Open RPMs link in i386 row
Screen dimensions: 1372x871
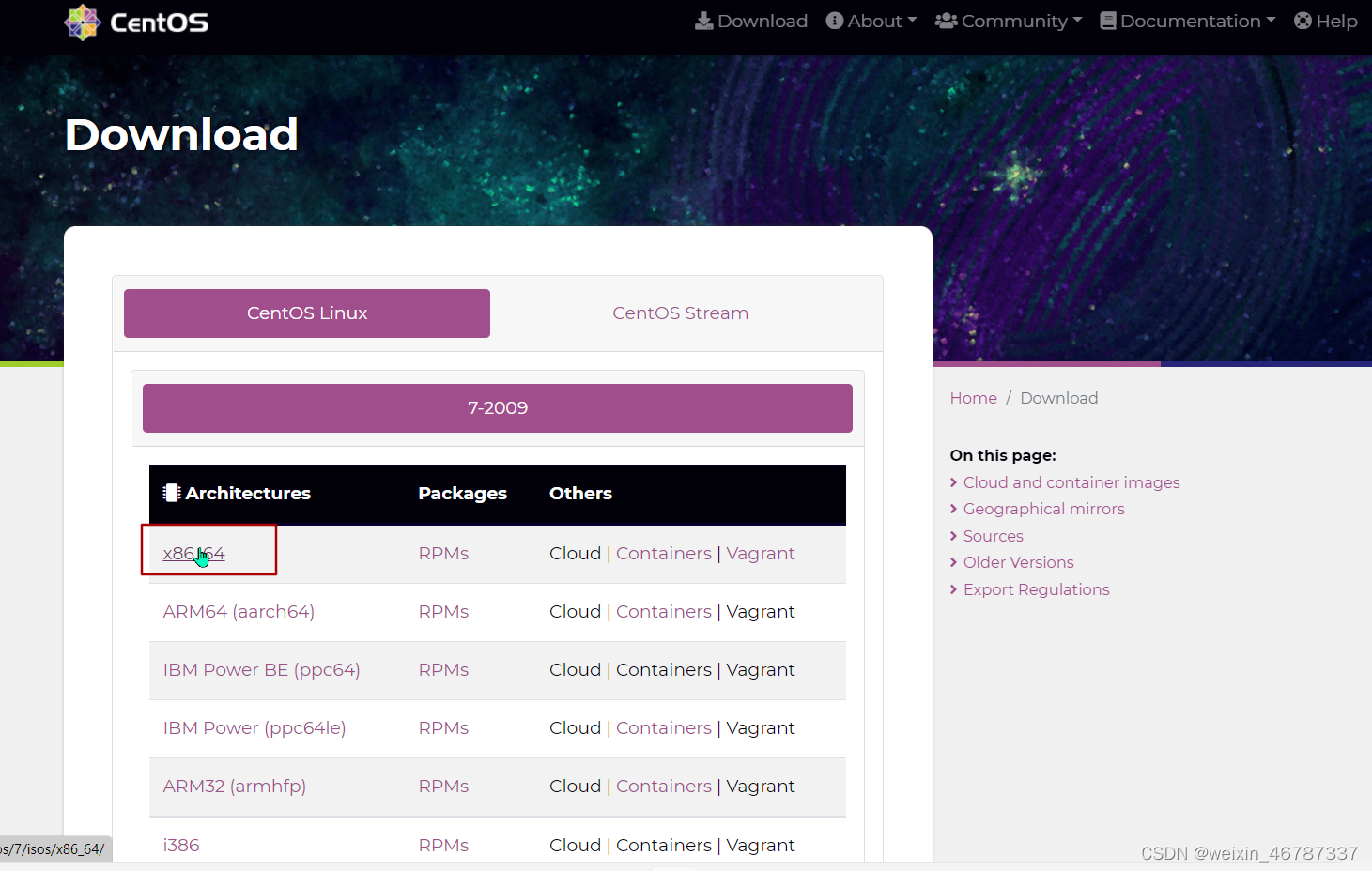[x=443, y=846]
